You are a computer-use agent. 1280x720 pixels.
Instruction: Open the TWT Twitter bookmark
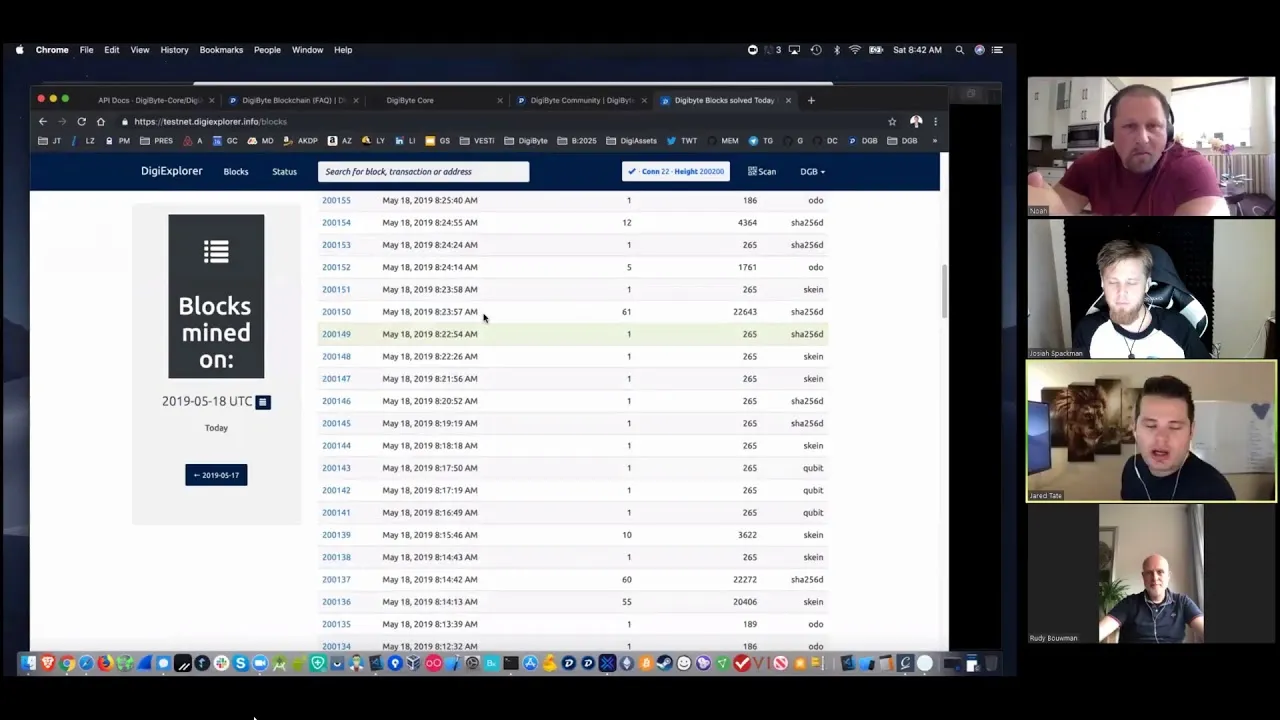pos(682,141)
